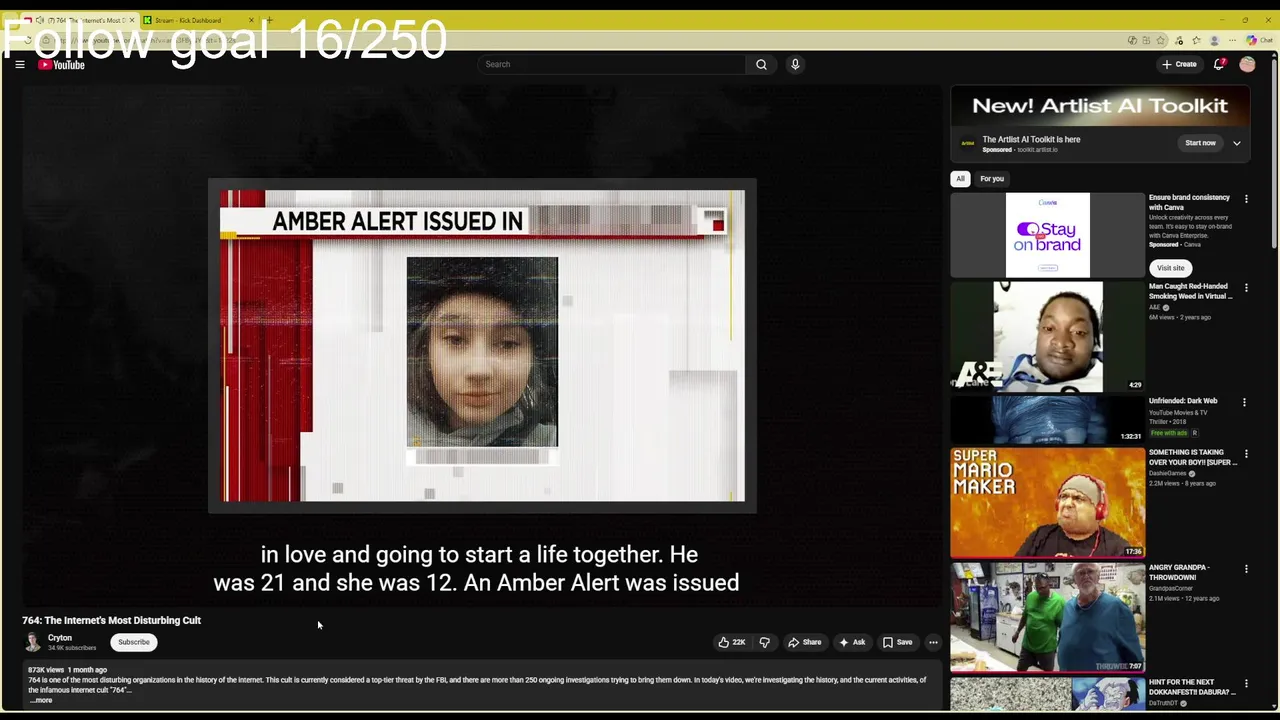Open 'ANGRY GRANDPA - THROWDOWN!' title
This screenshot has height=720, width=1280.
tap(1179, 572)
